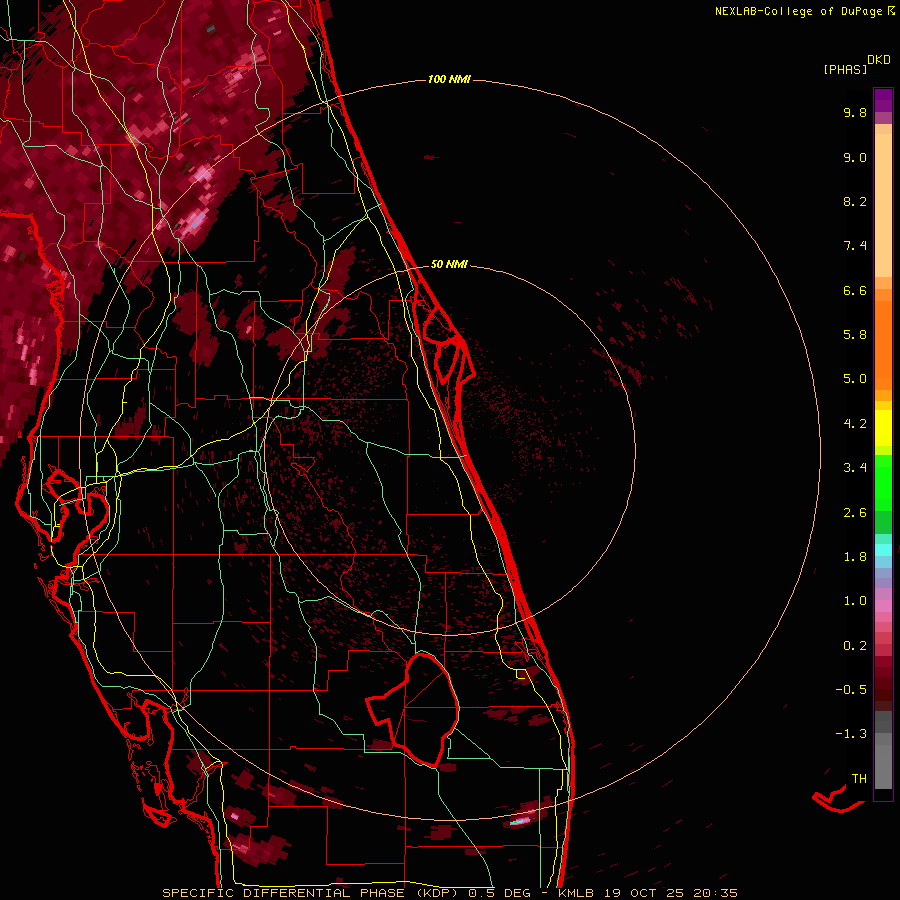This screenshot has width=900, height=900.
Task: Click the -1.3 value on the color scale
Action: [x=851, y=734]
